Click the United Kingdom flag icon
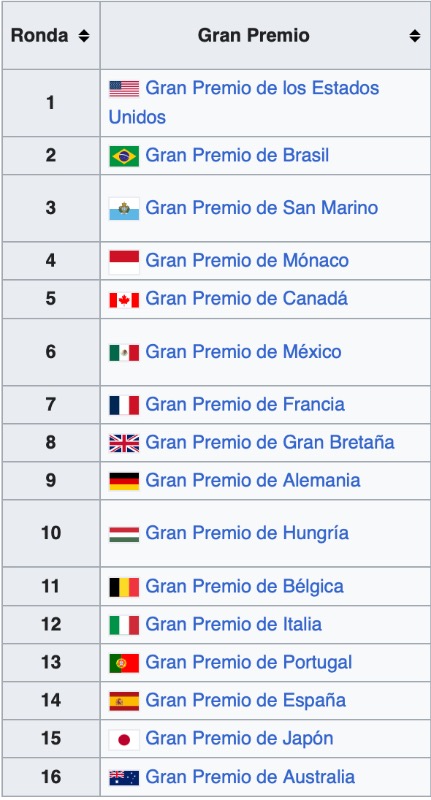This screenshot has height=800, width=431. coord(124,443)
